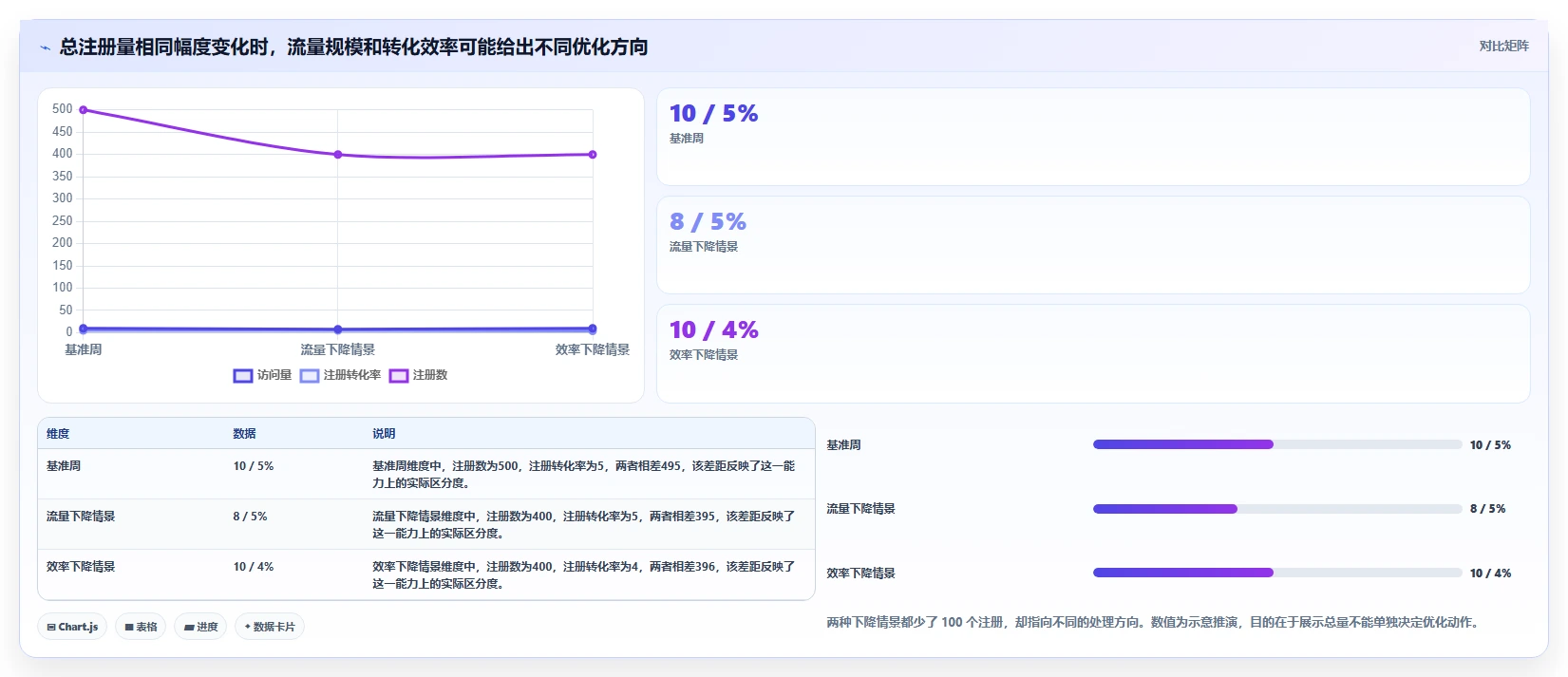Click the 10 / 5% value beside the progress bar
The width and height of the screenshot is (1568, 677).
coord(1490,445)
